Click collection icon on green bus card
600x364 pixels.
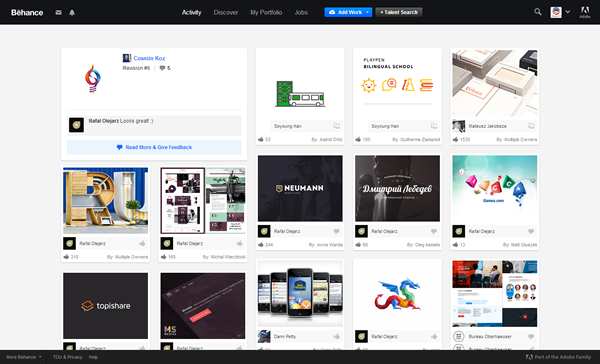click(x=336, y=126)
